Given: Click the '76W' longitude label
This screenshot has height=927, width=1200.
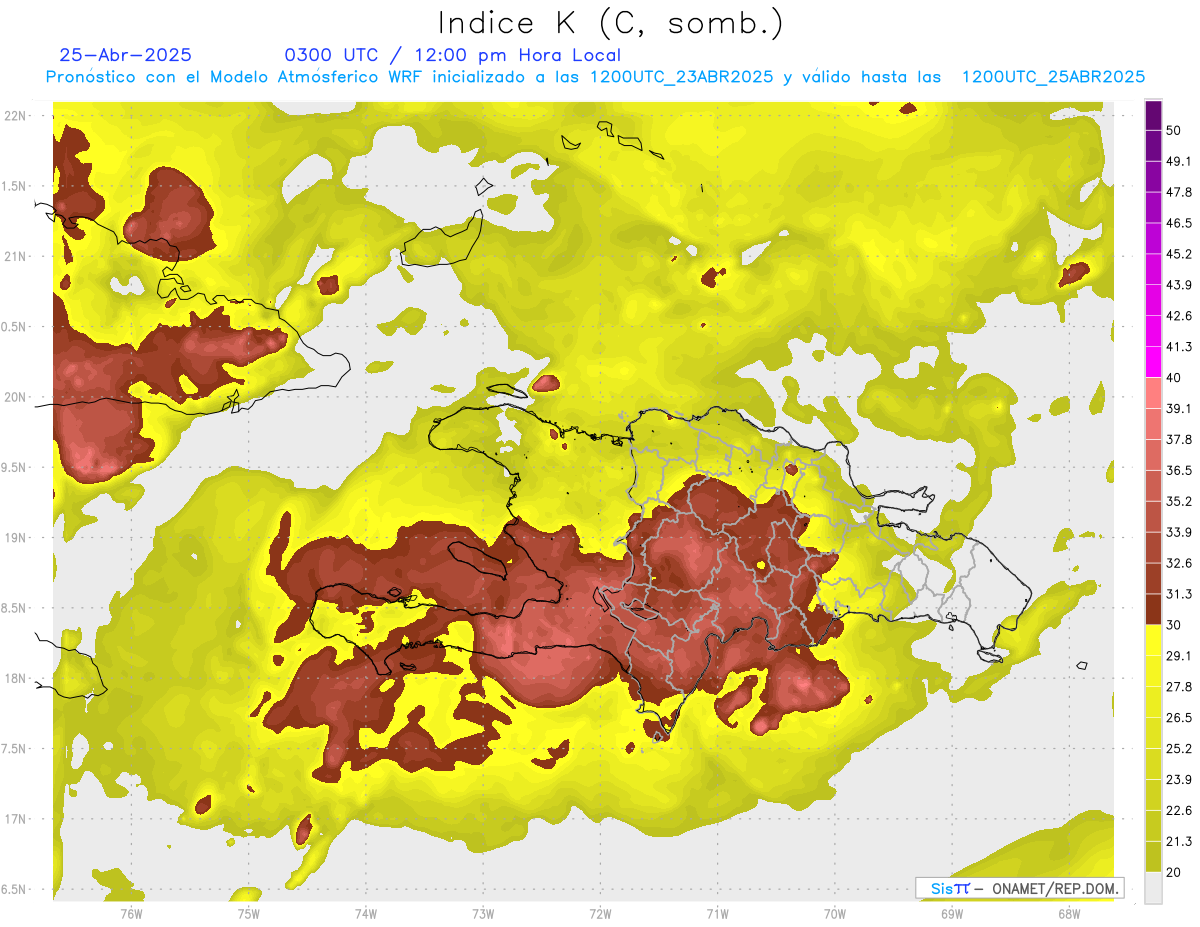Looking at the screenshot, I should [131, 913].
